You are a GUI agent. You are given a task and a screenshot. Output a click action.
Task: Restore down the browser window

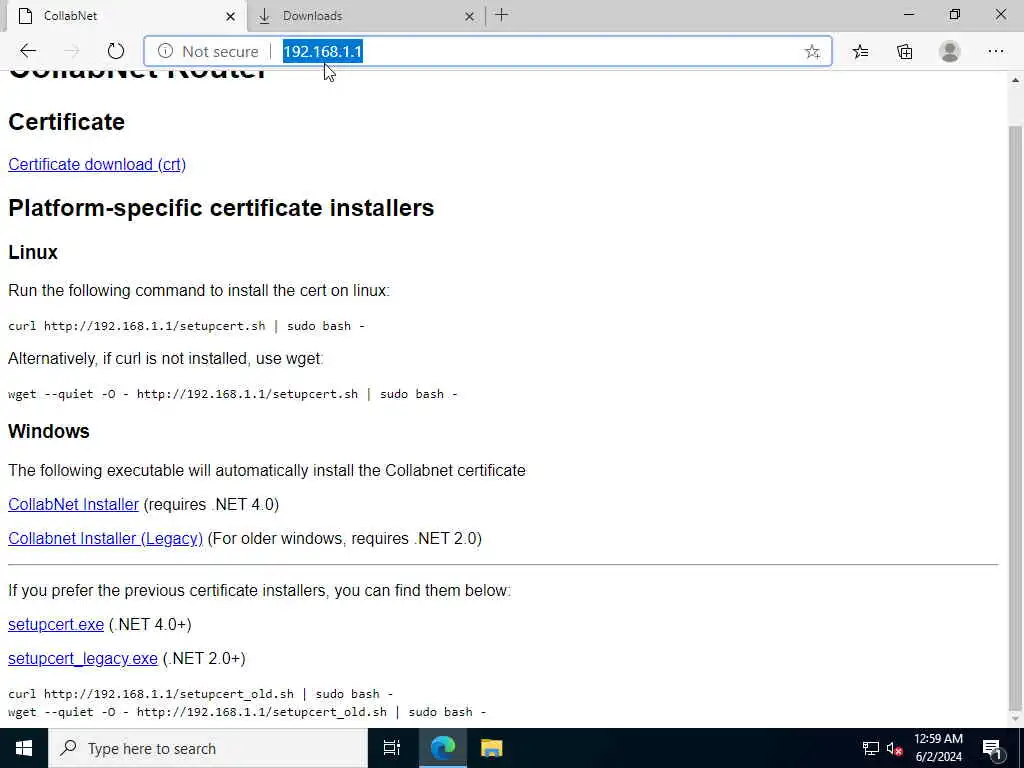[x=955, y=14]
